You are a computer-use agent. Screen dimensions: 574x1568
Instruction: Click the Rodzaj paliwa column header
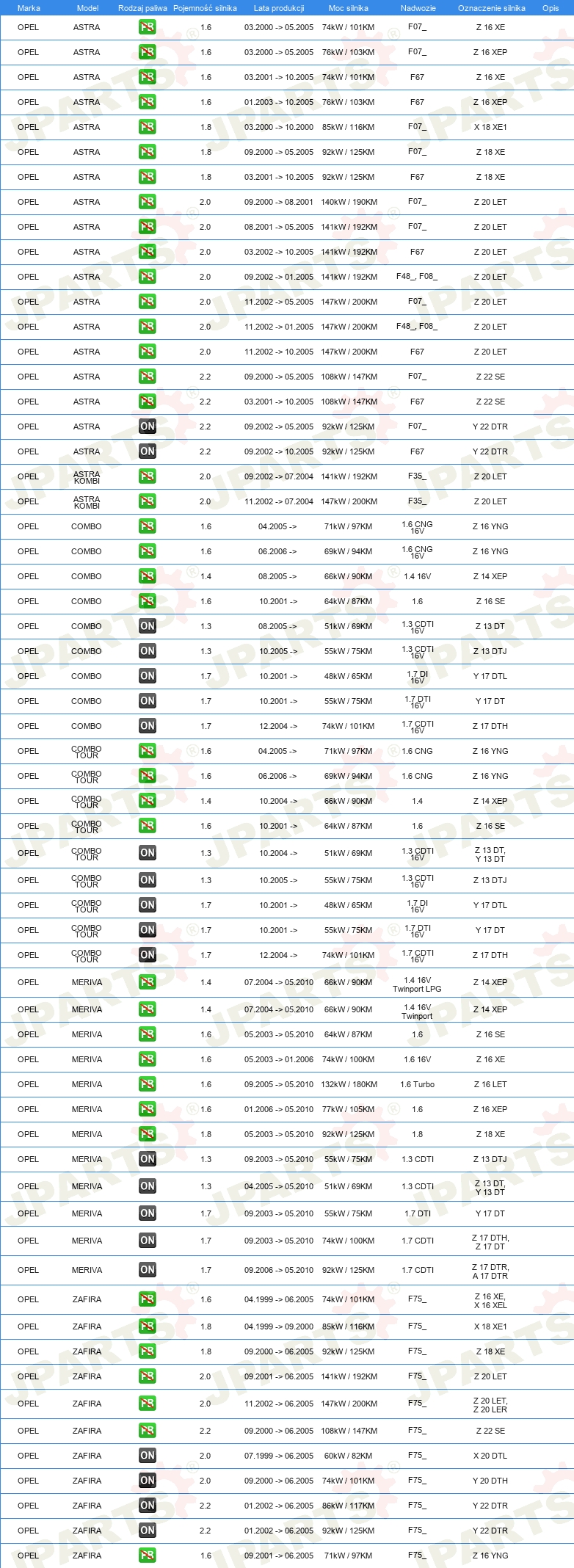pyautogui.click(x=142, y=8)
